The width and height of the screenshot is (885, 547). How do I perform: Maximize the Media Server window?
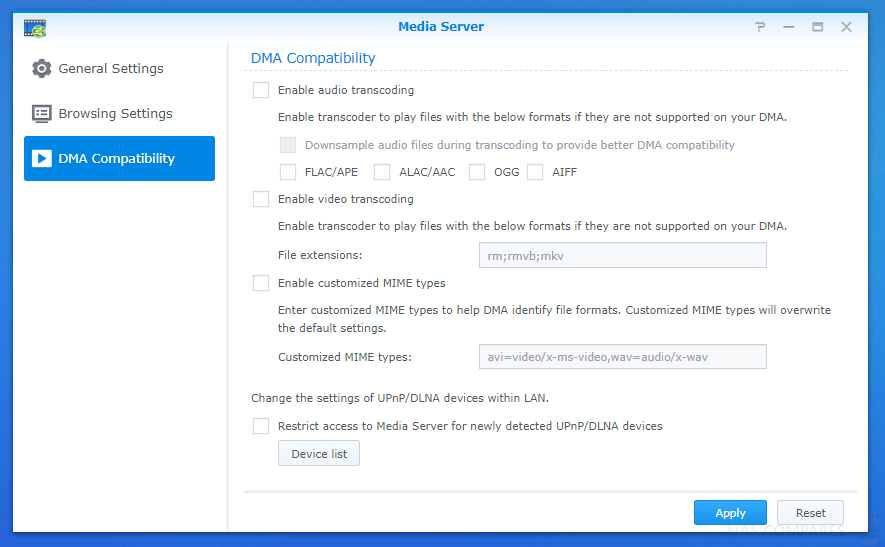point(817,27)
